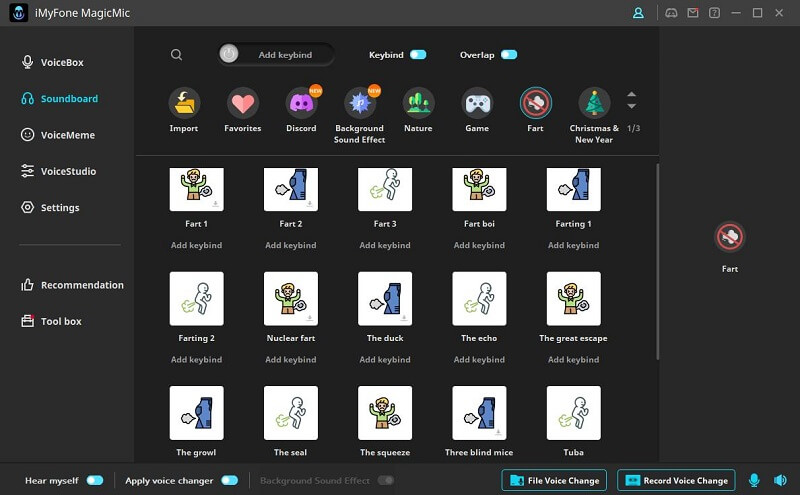Open the Discord sound category

coord(302,103)
